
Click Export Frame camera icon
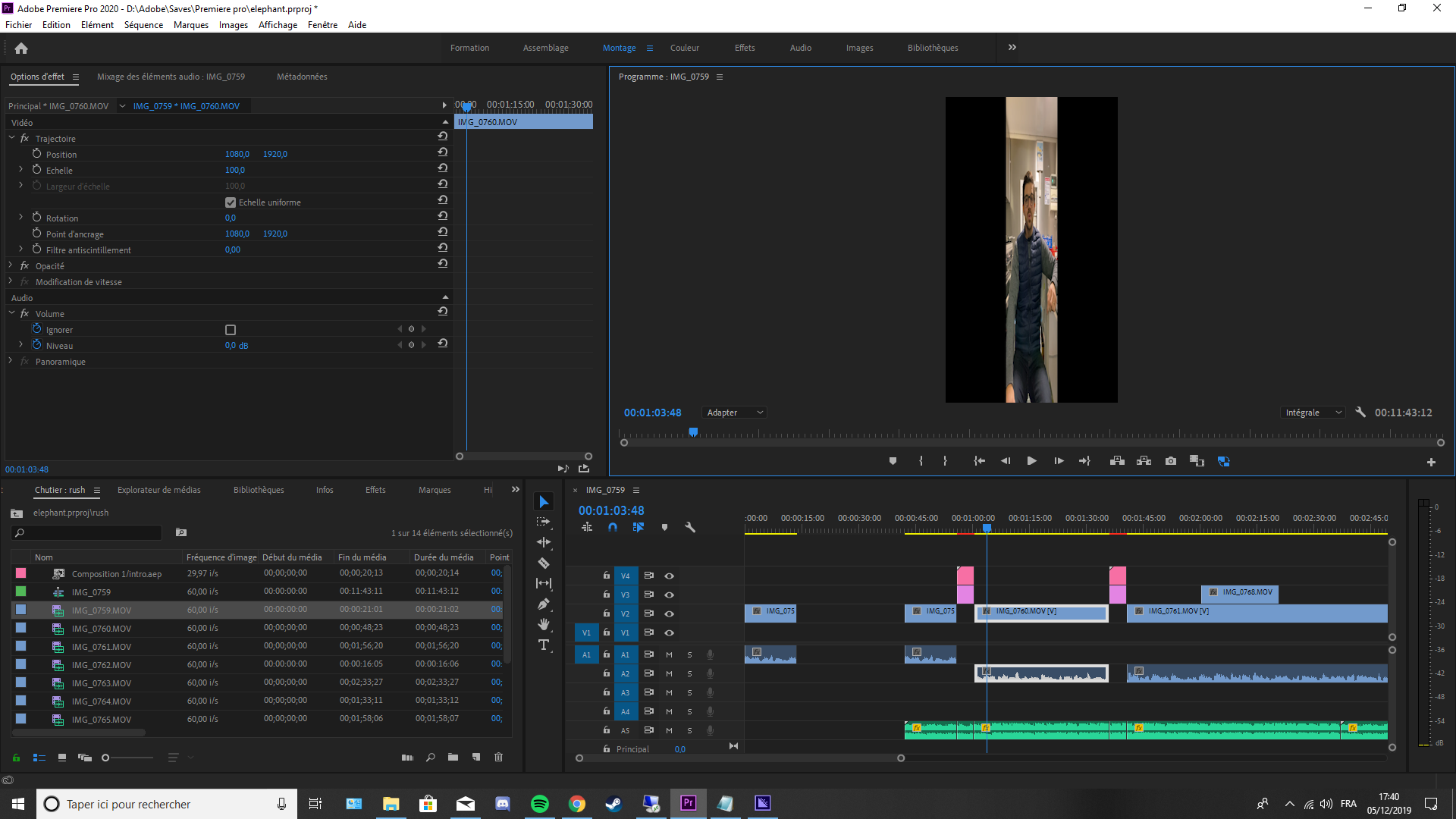[x=1171, y=461]
